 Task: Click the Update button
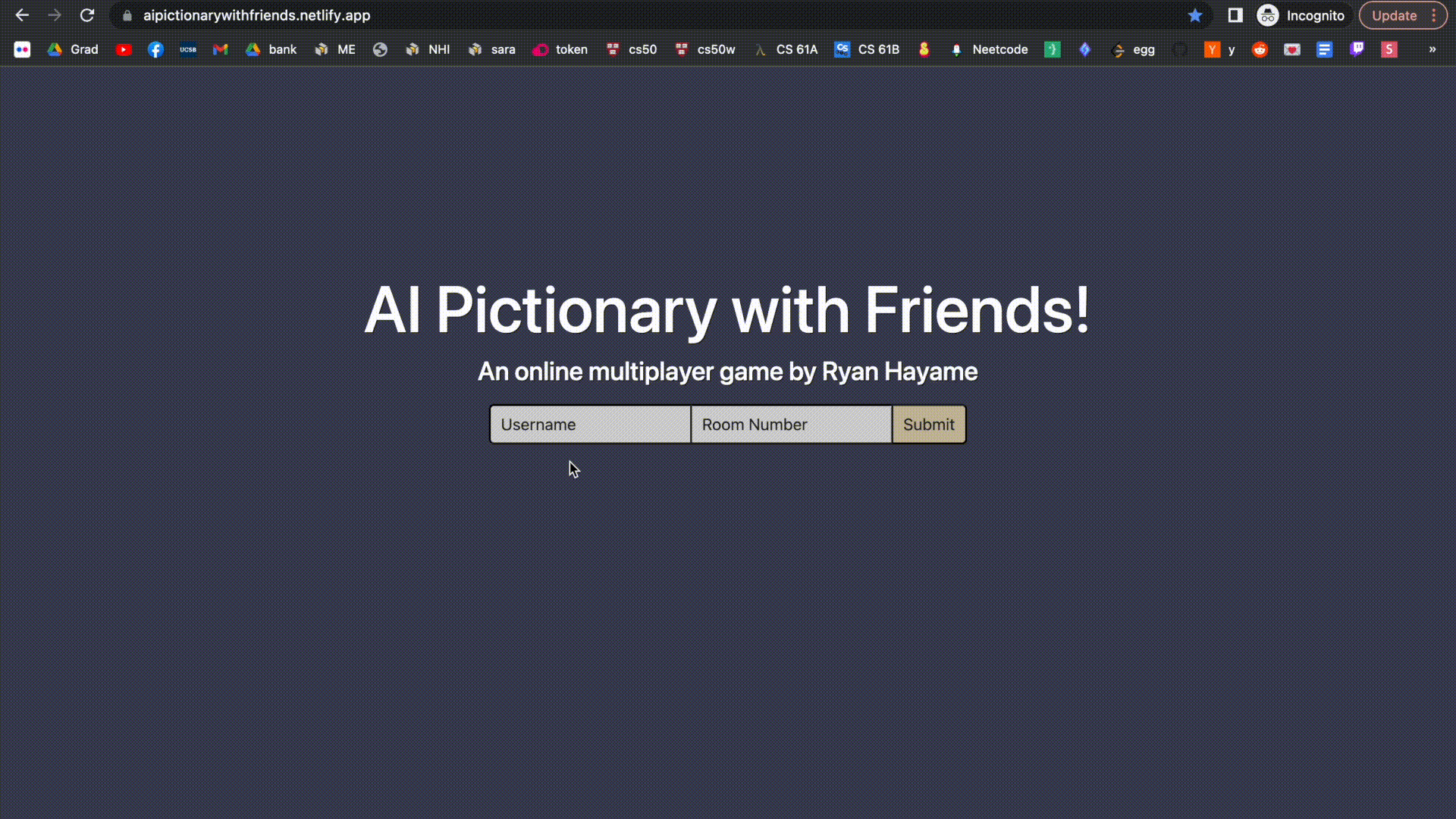coord(1394,15)
